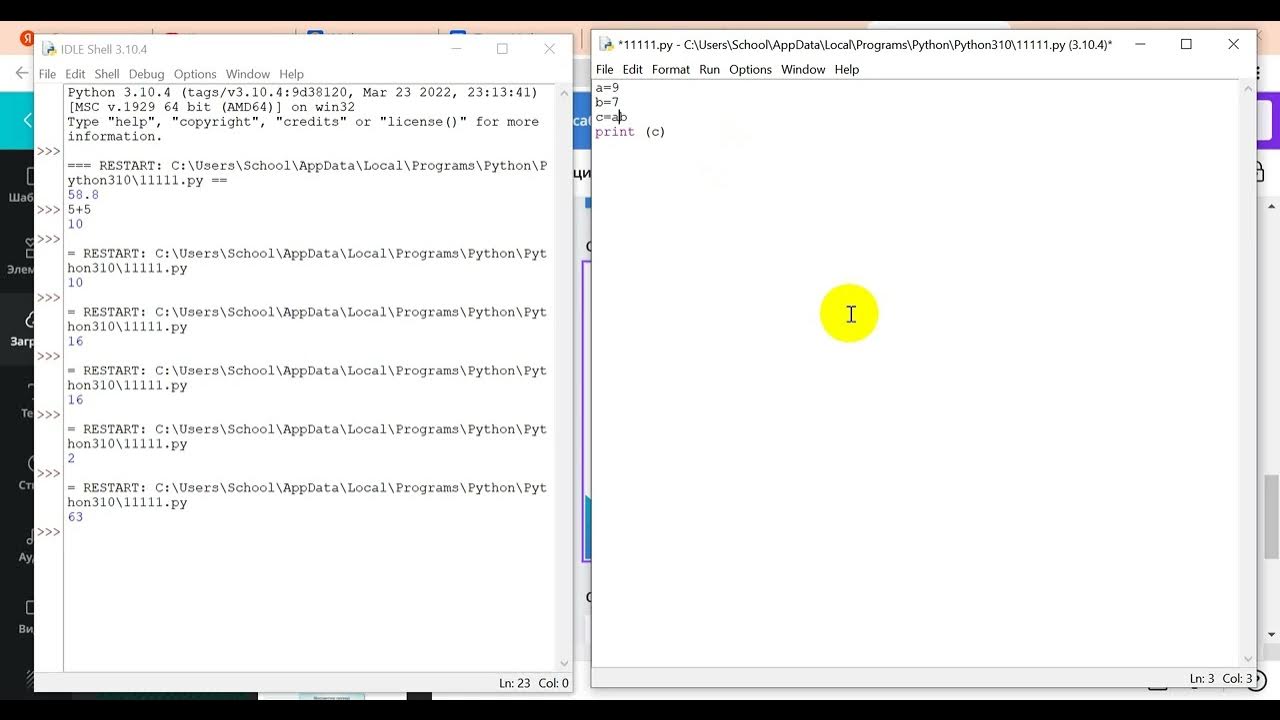Viewport: 1280px width, 720px height.
Task: Click the print (c) line in editor
Action: click(630, 132)
